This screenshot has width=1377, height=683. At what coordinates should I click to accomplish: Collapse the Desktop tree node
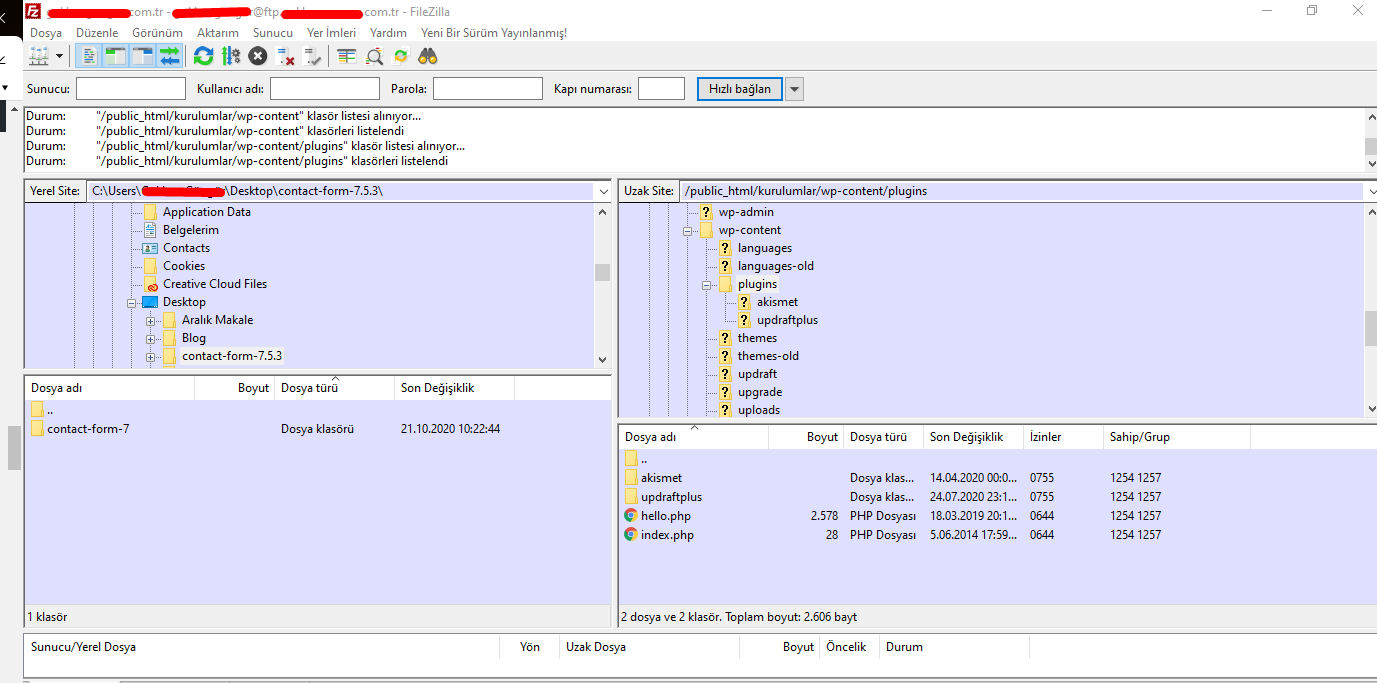coord(132,302)
